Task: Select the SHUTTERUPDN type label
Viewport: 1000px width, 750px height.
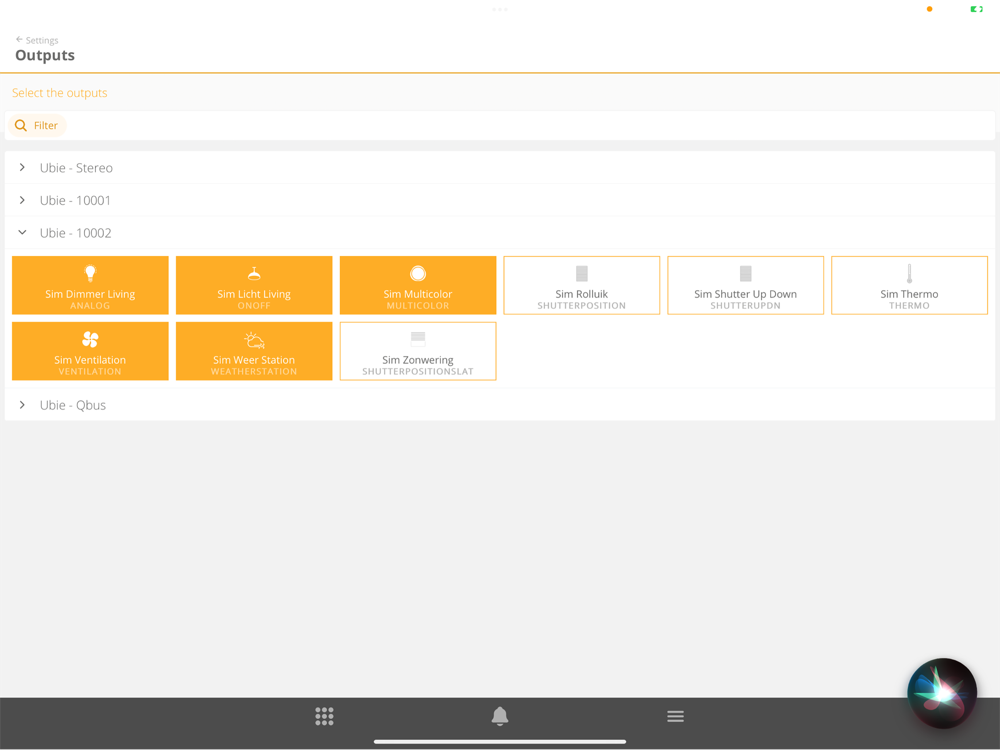Action: point(746,306)
